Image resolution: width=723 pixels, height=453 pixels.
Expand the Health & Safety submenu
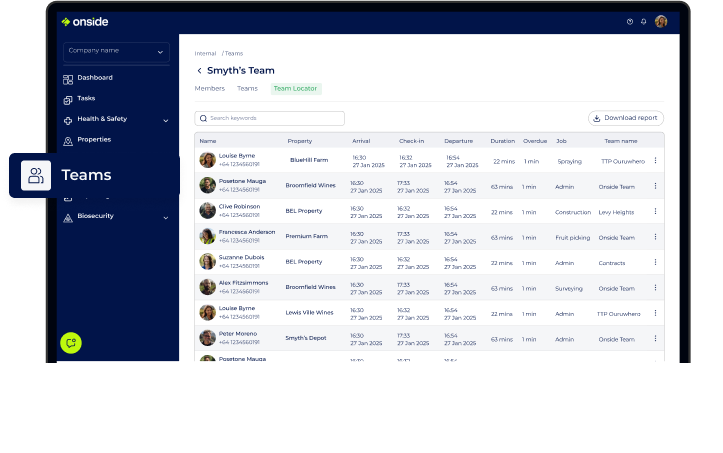point(167,119)
